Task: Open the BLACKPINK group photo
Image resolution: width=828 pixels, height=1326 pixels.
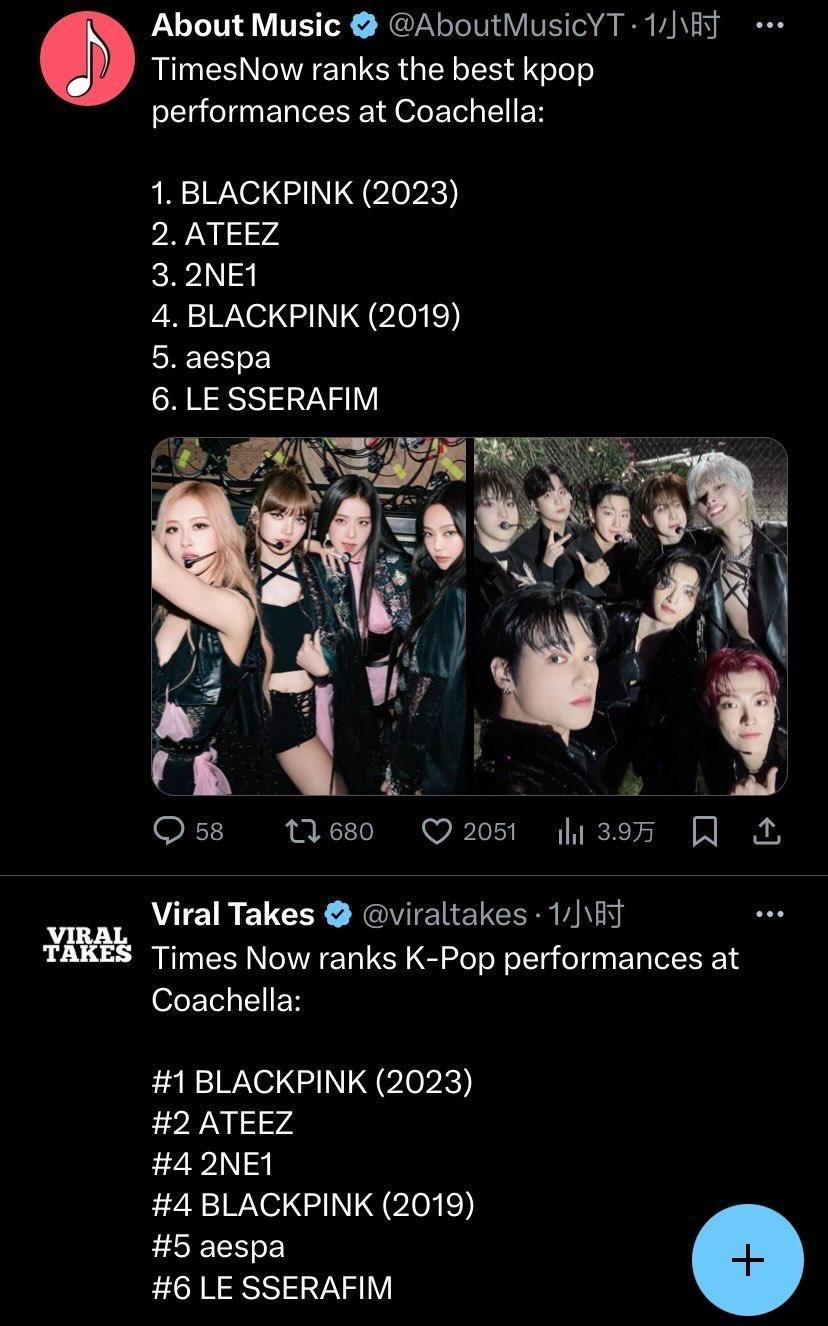Action: [309, 616]
